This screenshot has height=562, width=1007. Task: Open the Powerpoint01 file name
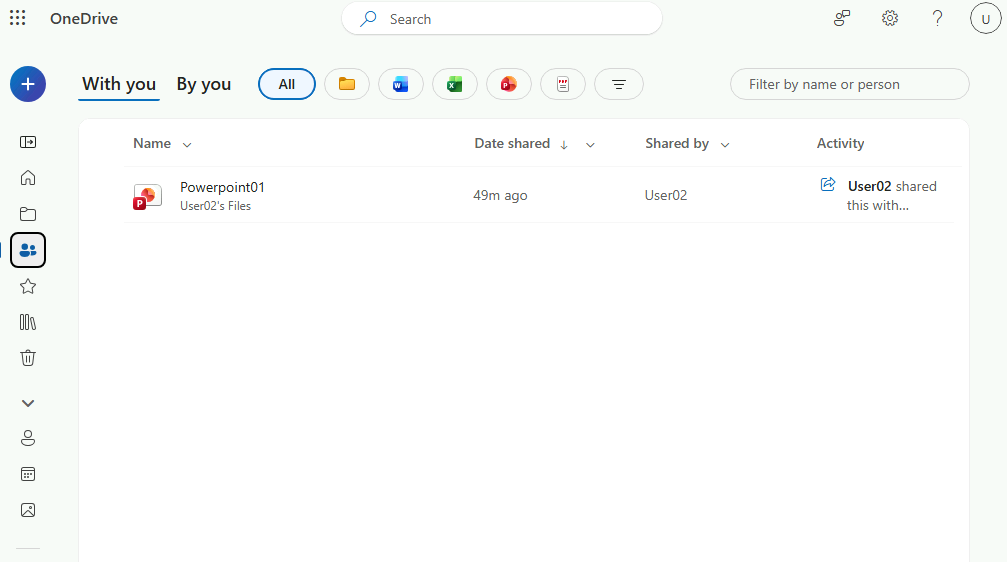(x=222, y=187)
